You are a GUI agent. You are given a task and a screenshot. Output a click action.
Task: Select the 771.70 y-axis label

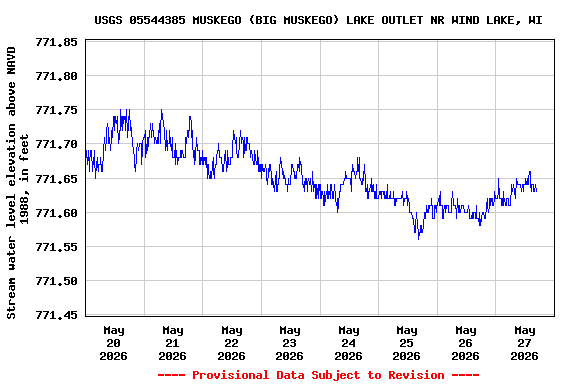[x=57, y=144]
